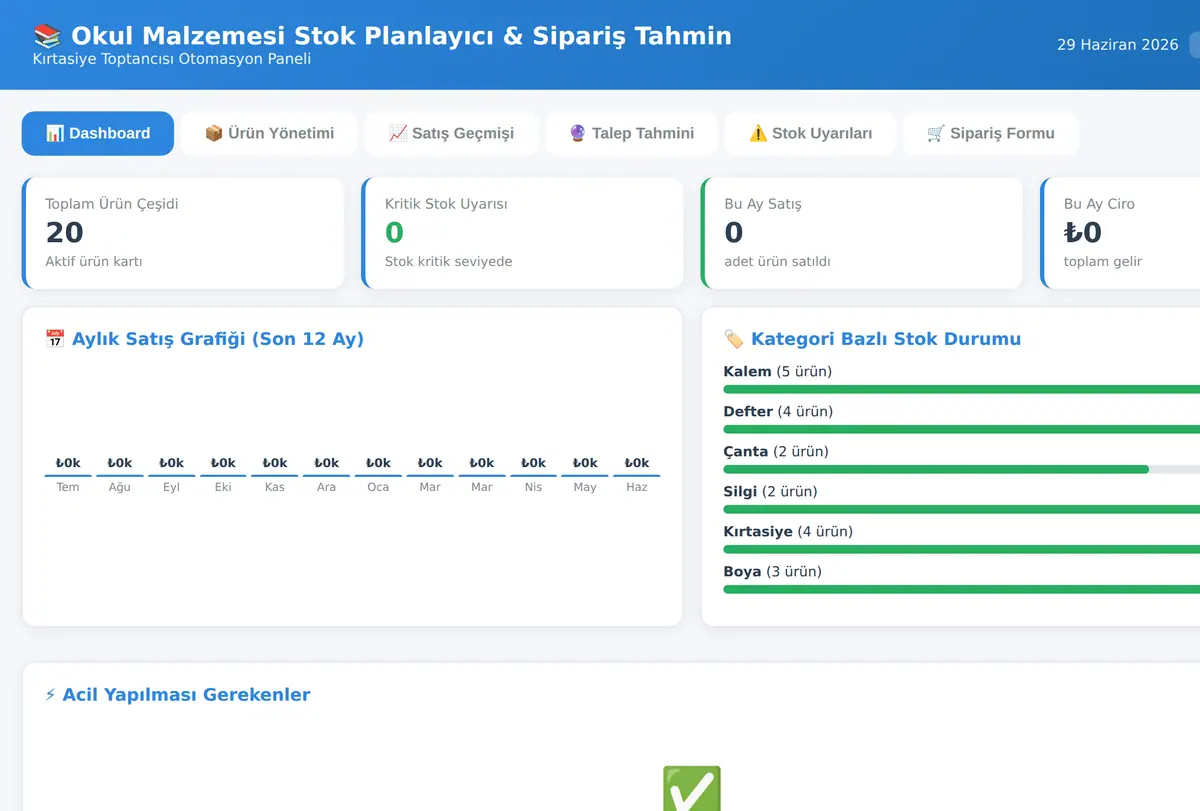
Task: Click the Boya (3 ürün) label
Action: coord(773,572)
